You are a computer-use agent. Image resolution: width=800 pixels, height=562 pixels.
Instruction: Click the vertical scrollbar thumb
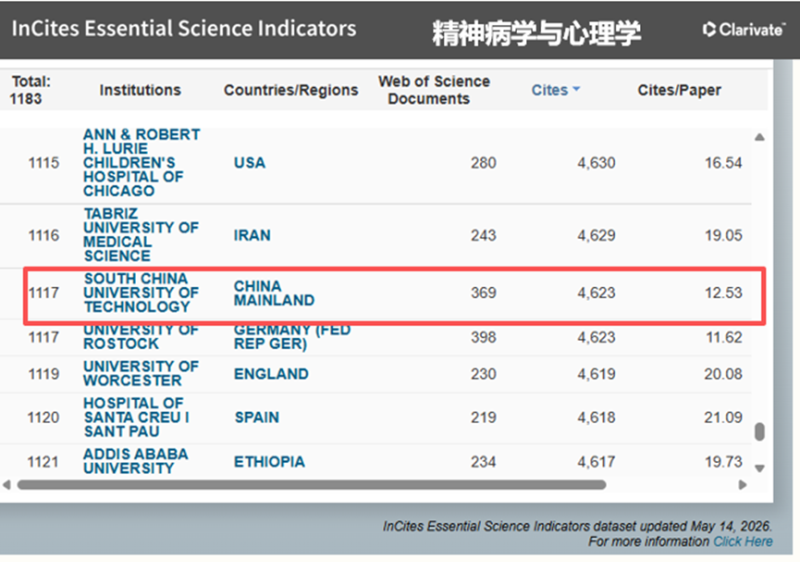click(760, 431)
